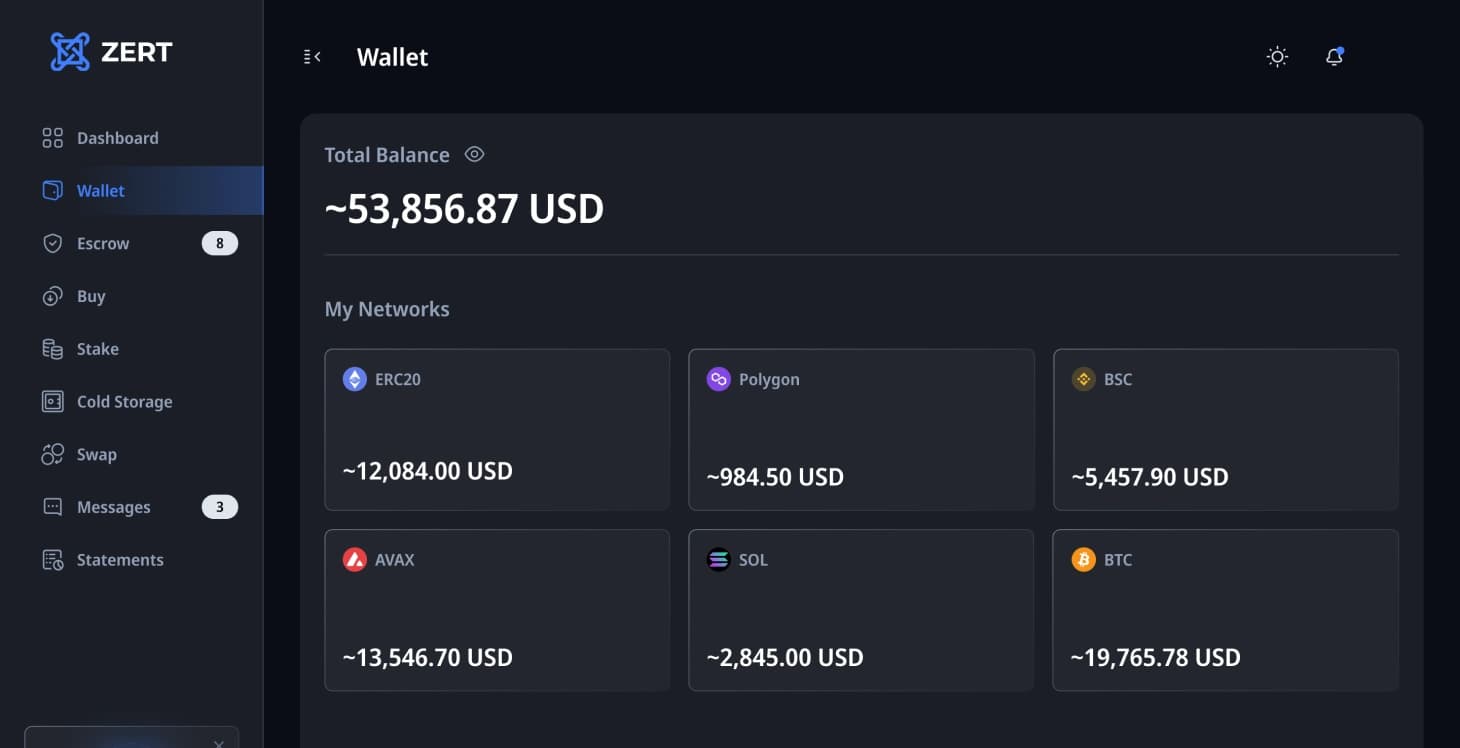
Task: Open the Polygon network details
Action: point(860,429)
